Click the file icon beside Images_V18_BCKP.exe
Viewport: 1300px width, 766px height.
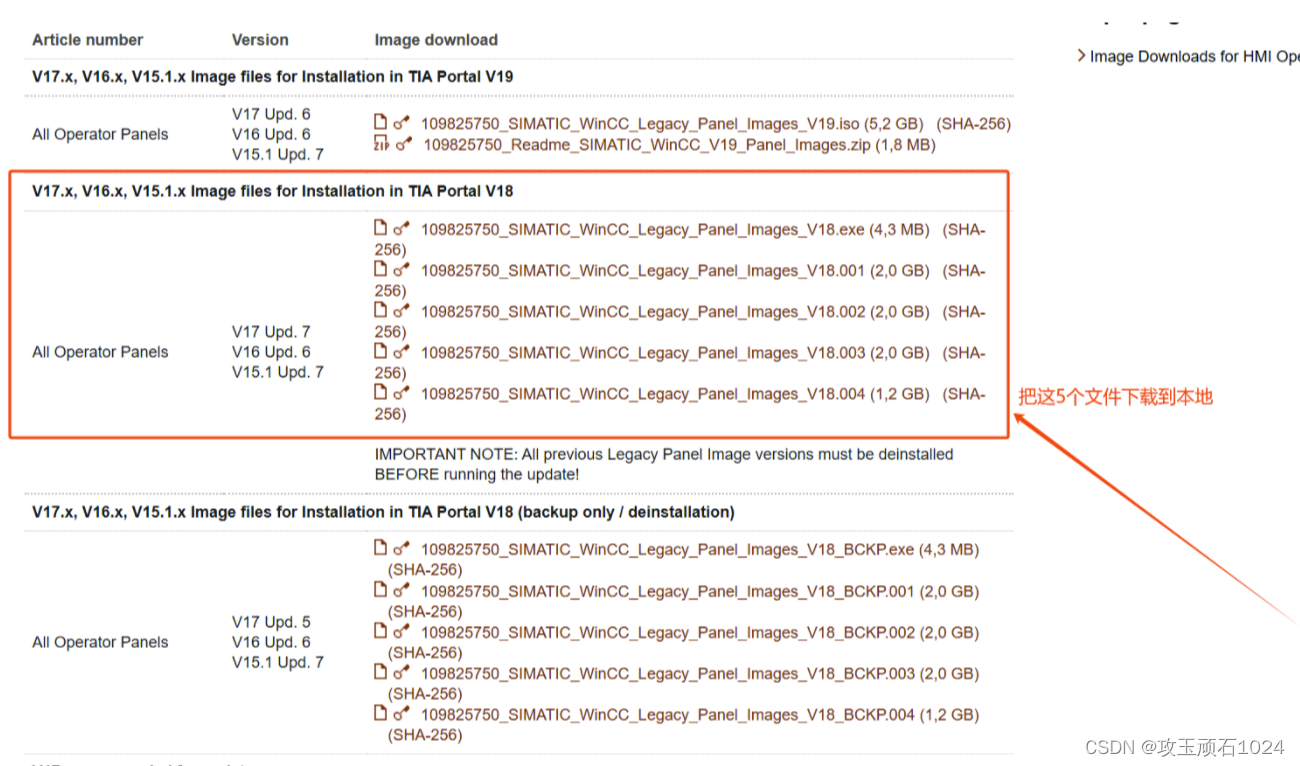(380, 547)
